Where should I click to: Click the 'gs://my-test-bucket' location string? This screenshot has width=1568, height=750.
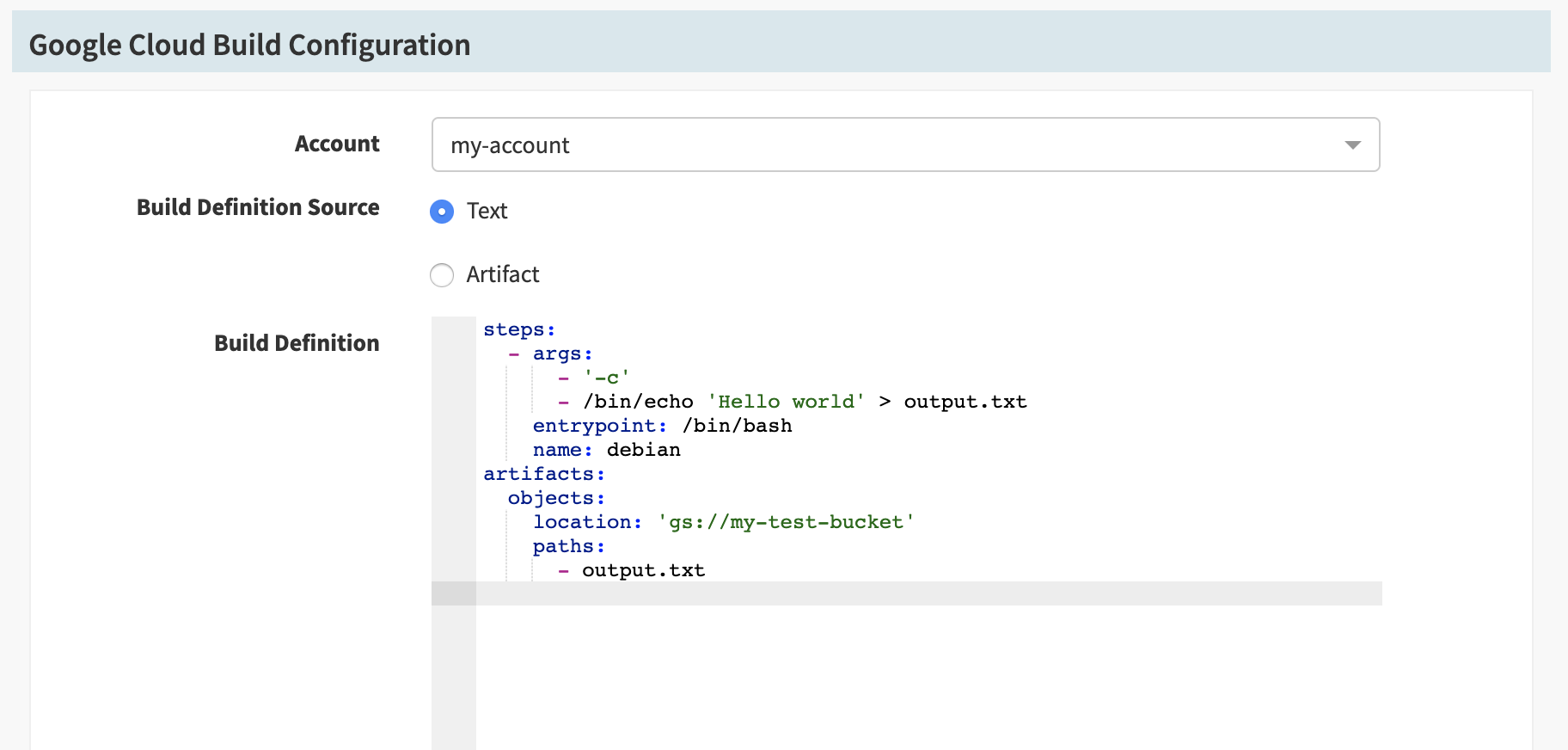[x=786, y=523]
